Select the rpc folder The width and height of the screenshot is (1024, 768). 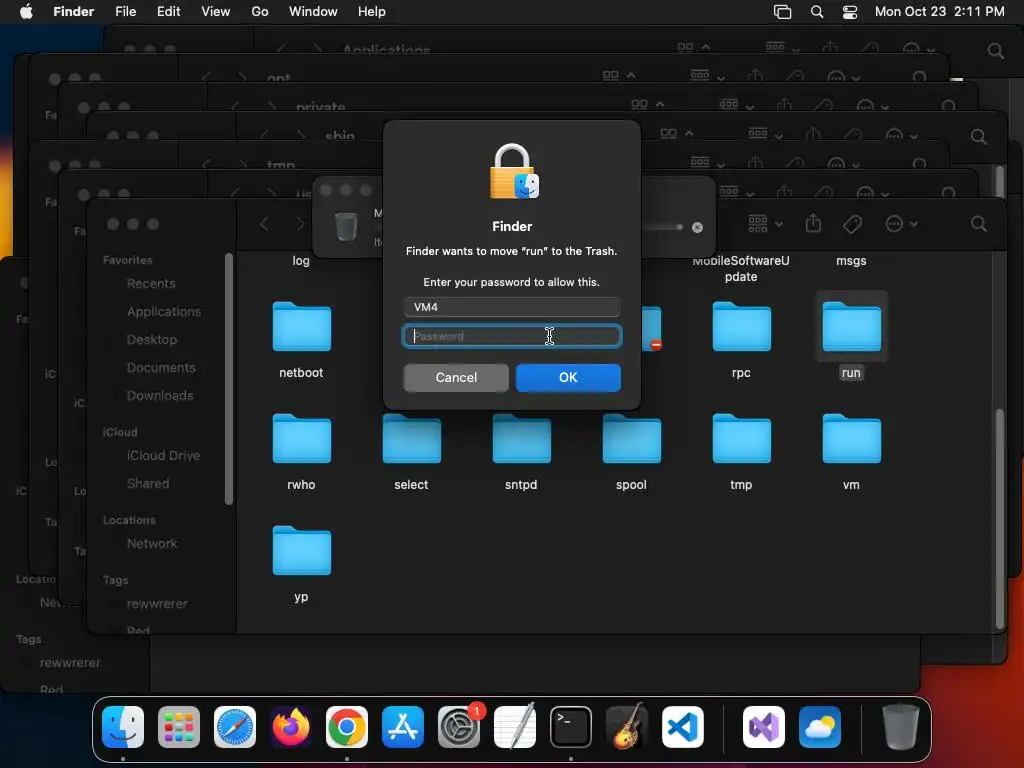(x=741, y=327)
